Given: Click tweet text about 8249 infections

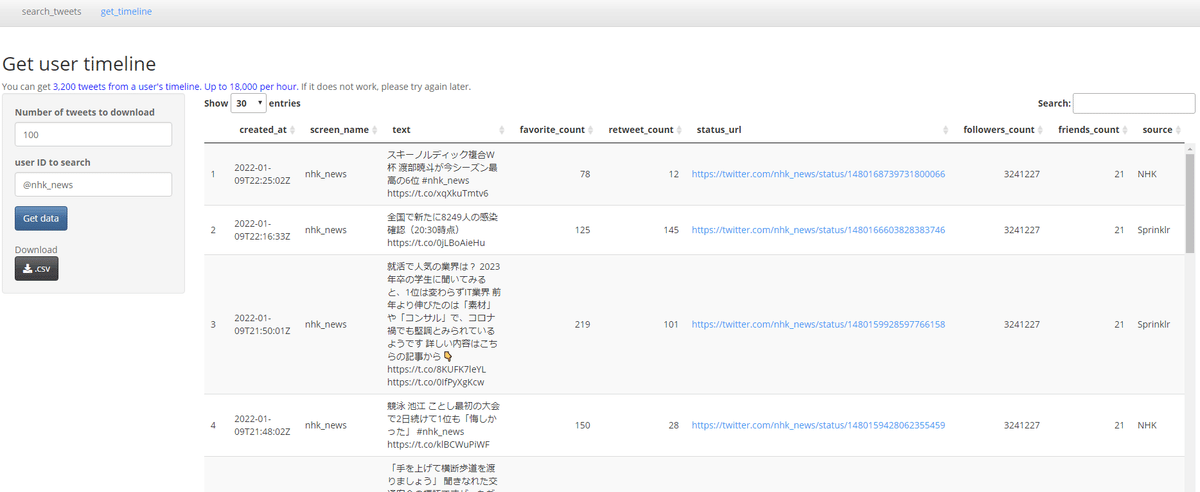Looking at the screenshot, I should point(444,230).
